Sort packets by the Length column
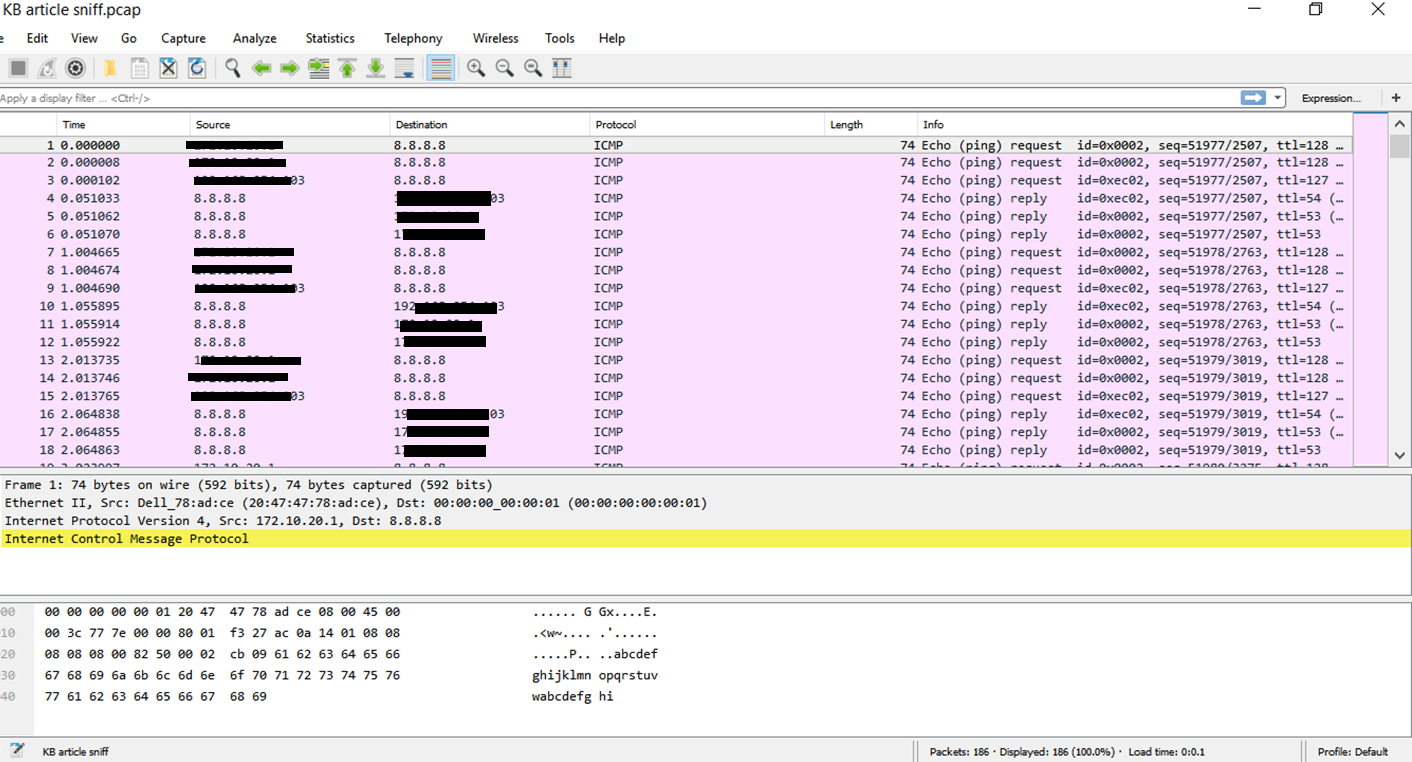 tap(871, 125)
